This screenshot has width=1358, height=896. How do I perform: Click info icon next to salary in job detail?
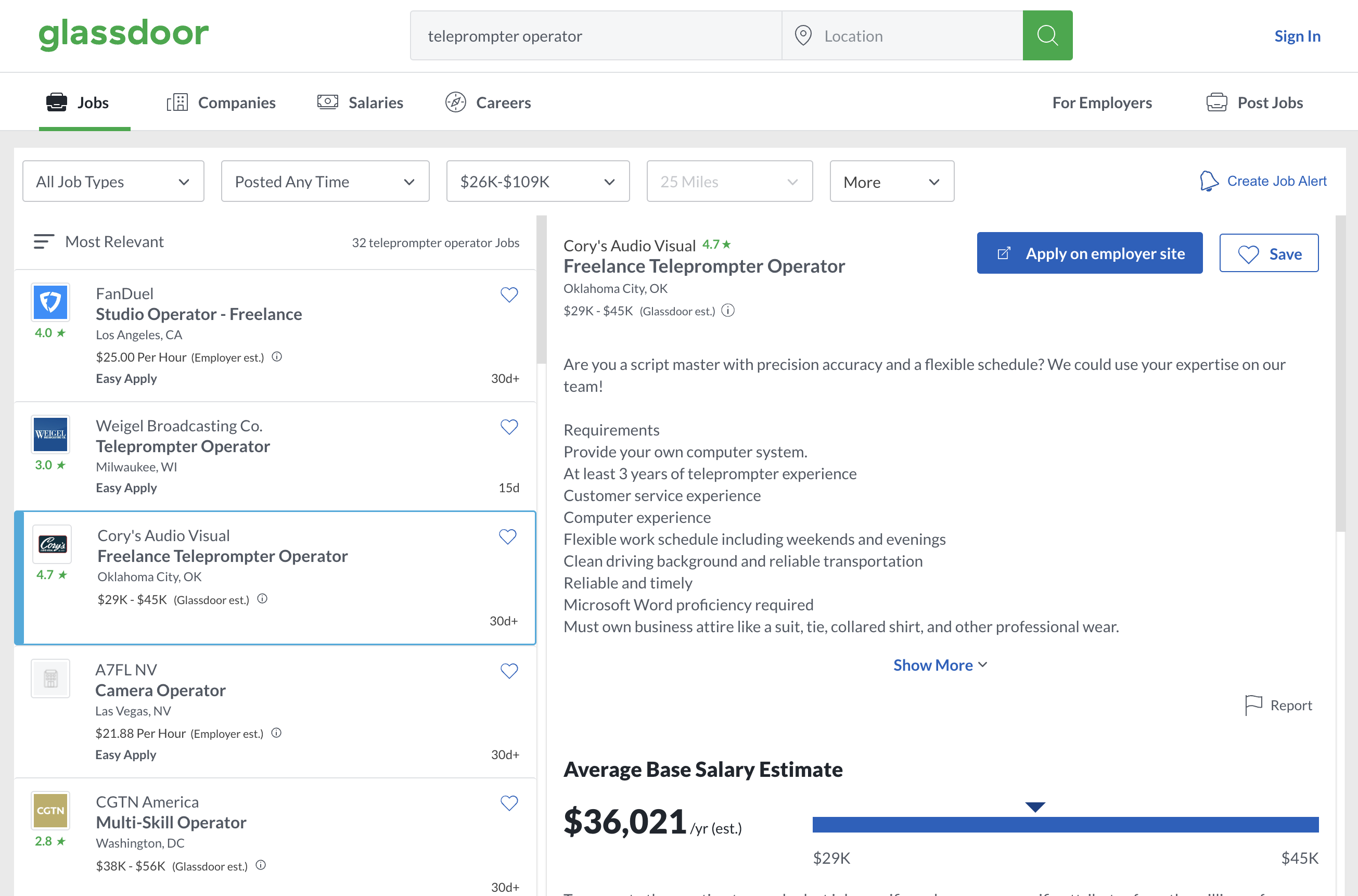click(x=728, y=310)
